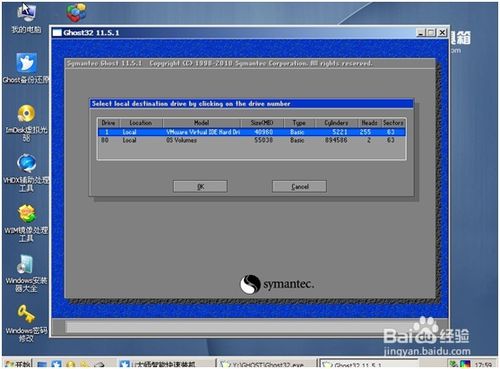Click the Size(MB) column header
500x369 pixels.
coord(262,123)
